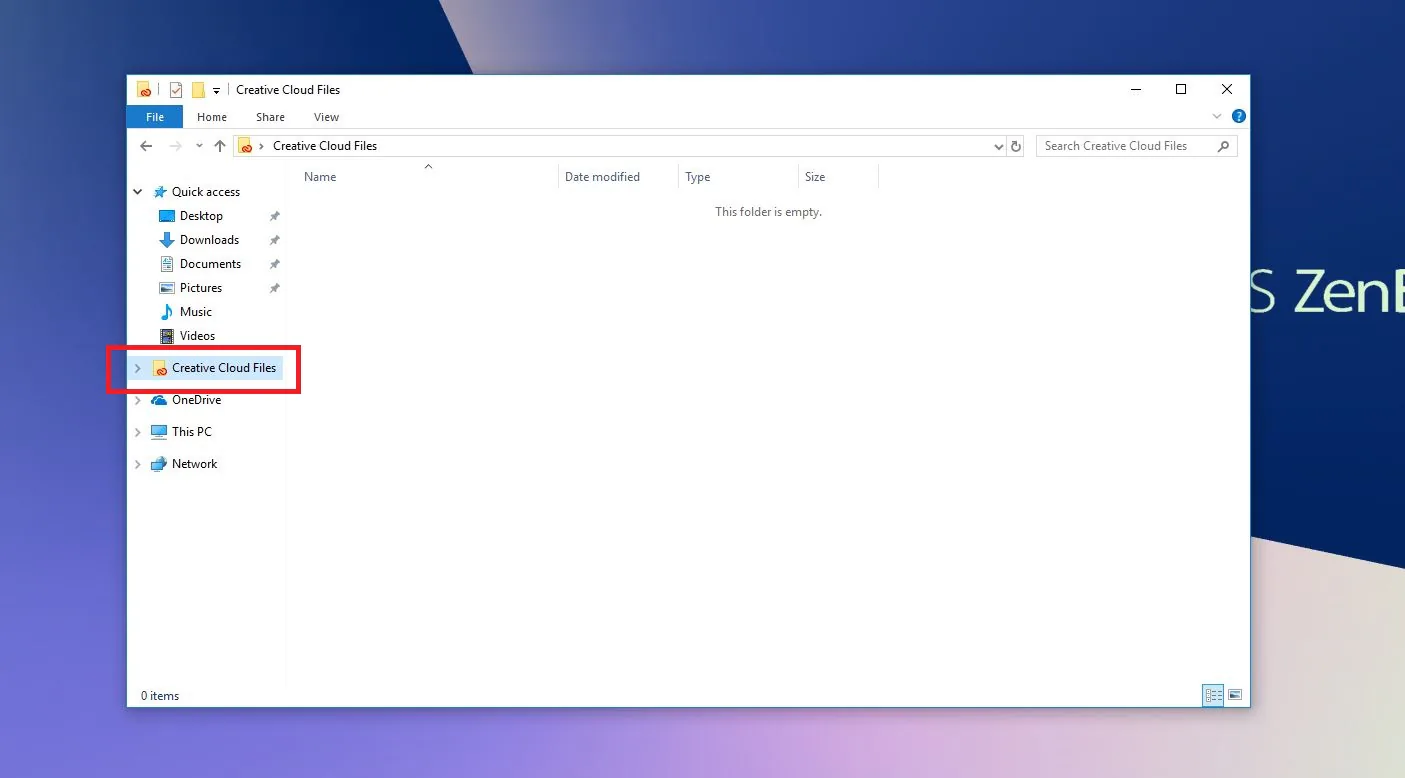The width and height of the screenshot is (1405, 778).
Task: Open the File menu
Action: point(155,117)
